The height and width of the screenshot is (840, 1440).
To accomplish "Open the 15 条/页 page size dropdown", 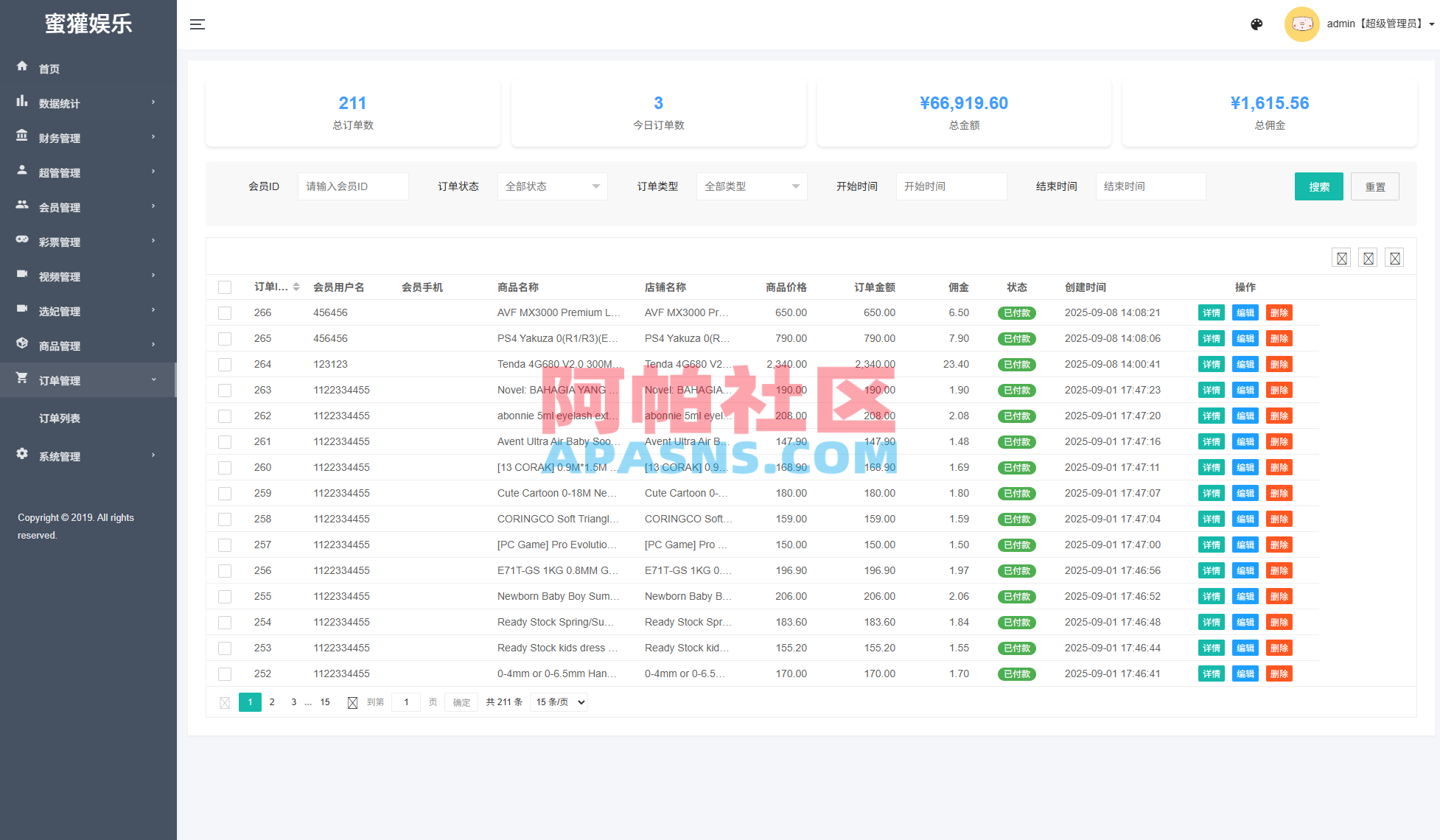I will coord(558,701).
